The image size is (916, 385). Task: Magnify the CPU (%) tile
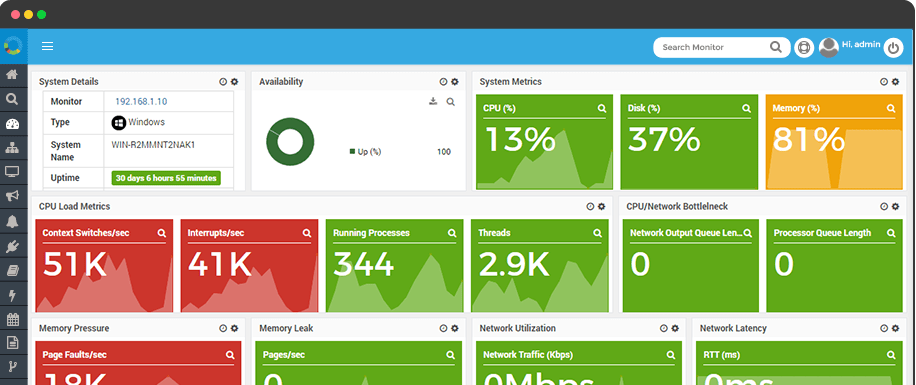point(602,108)
